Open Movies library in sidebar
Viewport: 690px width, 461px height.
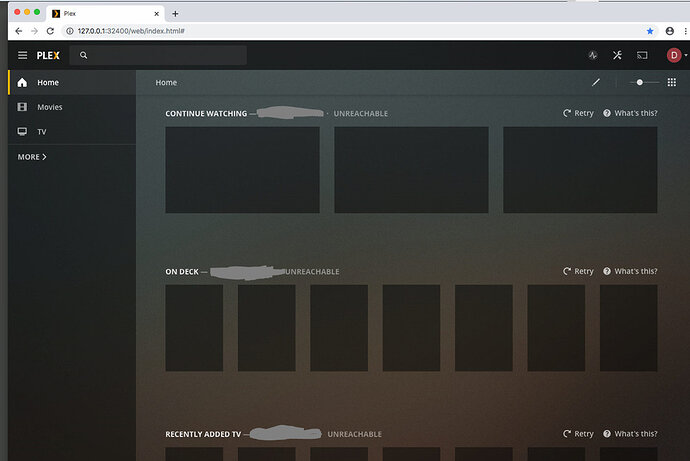pyautogui.click(x=72, y=107)
